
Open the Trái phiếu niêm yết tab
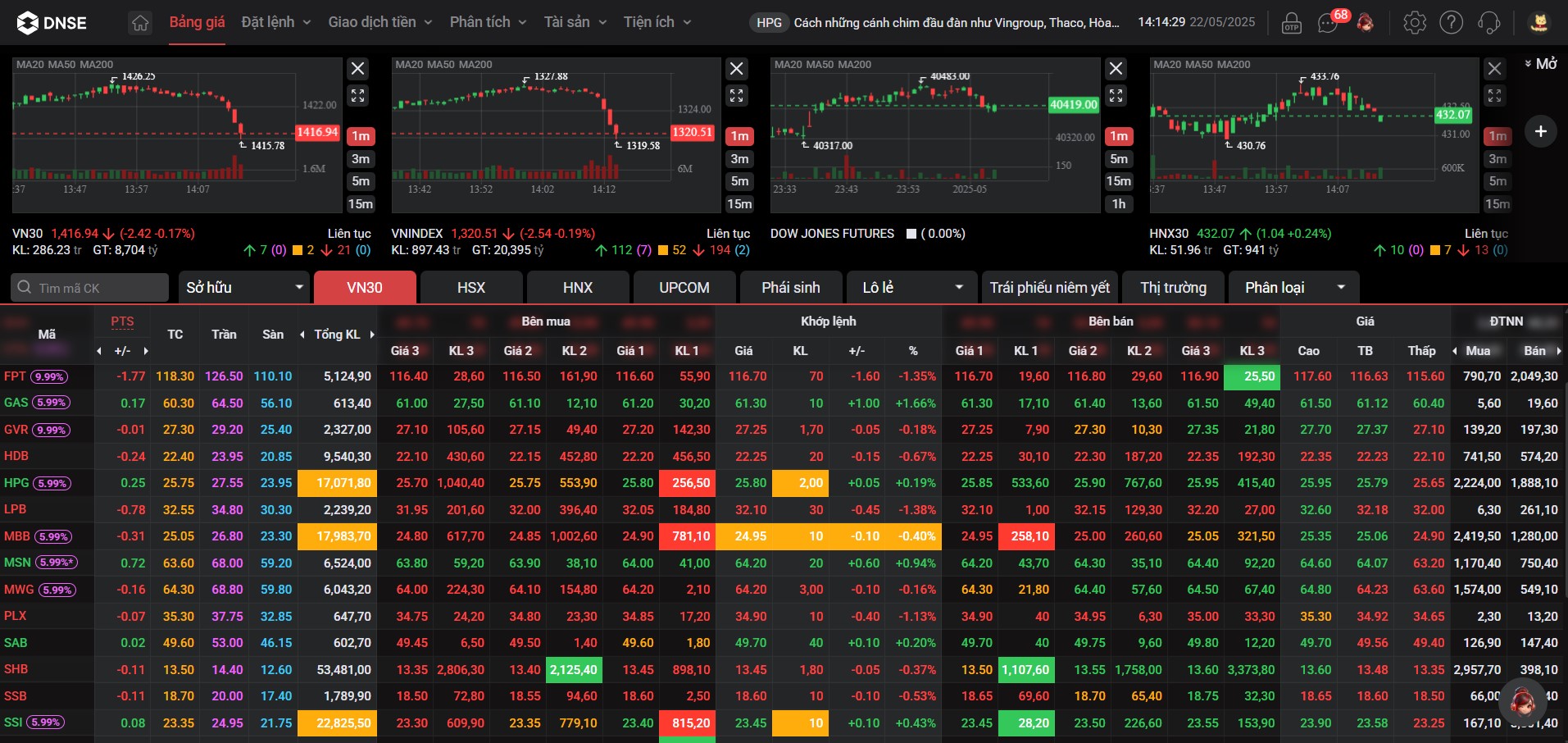(1050, 288)
